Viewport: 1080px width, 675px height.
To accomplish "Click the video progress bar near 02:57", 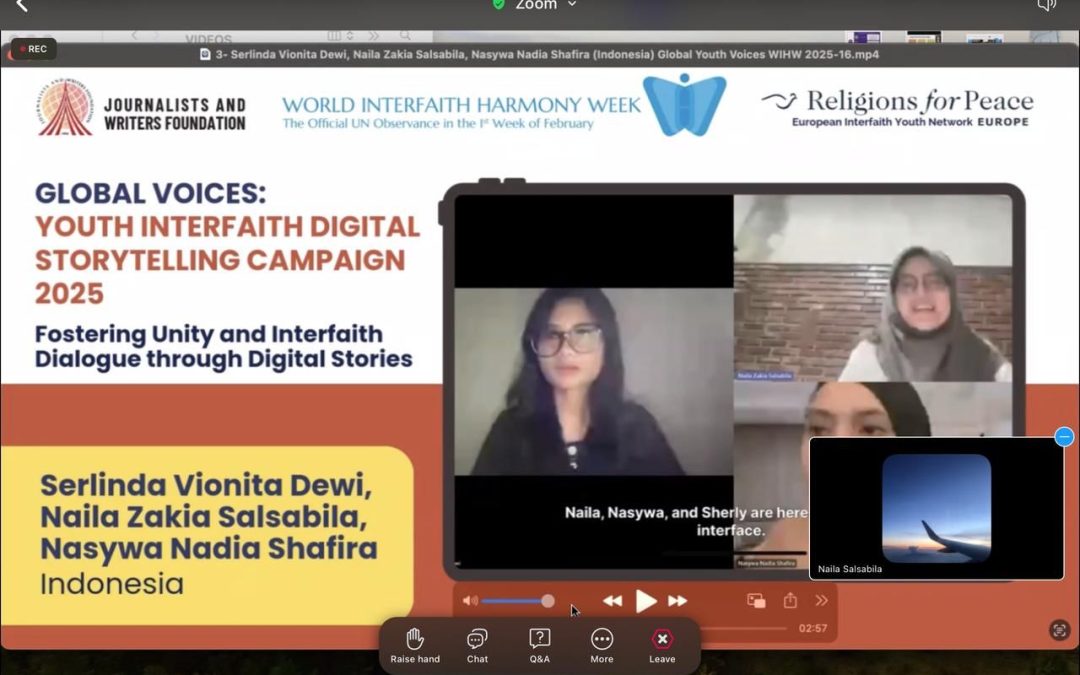I will tap(744, 628).
